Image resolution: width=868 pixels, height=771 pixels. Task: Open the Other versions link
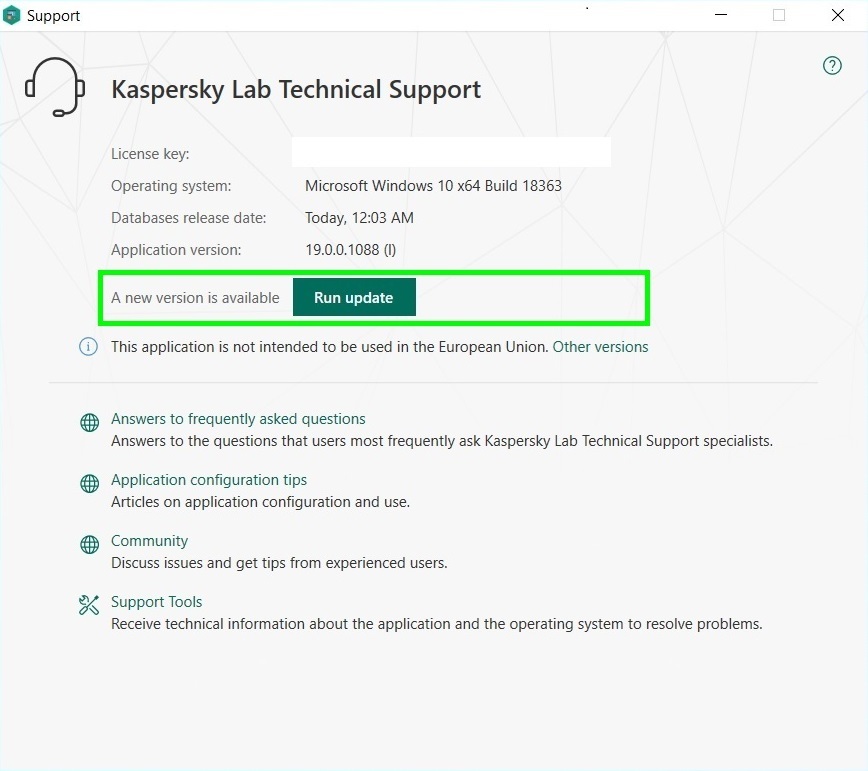(600, 346)
